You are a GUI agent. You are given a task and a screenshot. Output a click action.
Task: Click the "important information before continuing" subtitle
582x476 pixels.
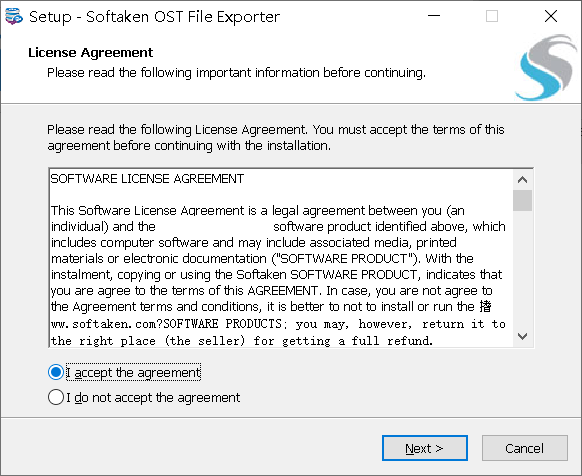[x=311, y=72]
